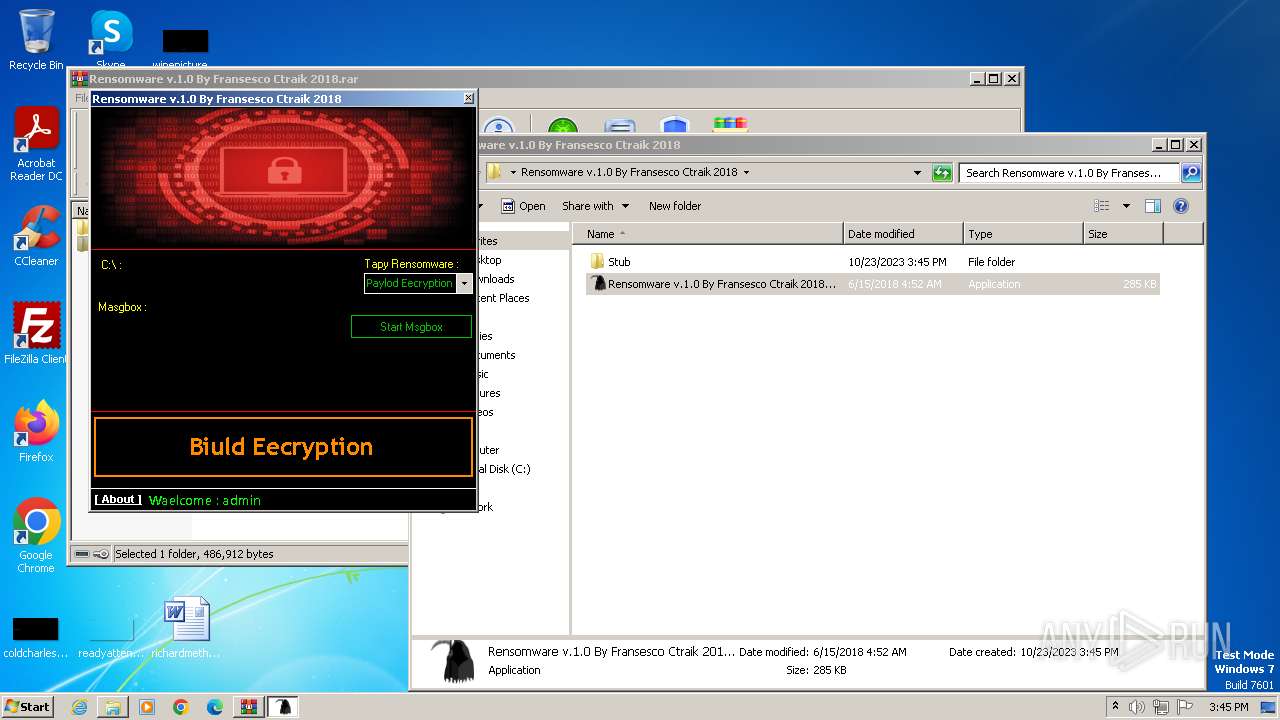Click Microsoft Edge taskbar icon
The width and height of the screenshot is (1280, 720).
tap(215, 707)
